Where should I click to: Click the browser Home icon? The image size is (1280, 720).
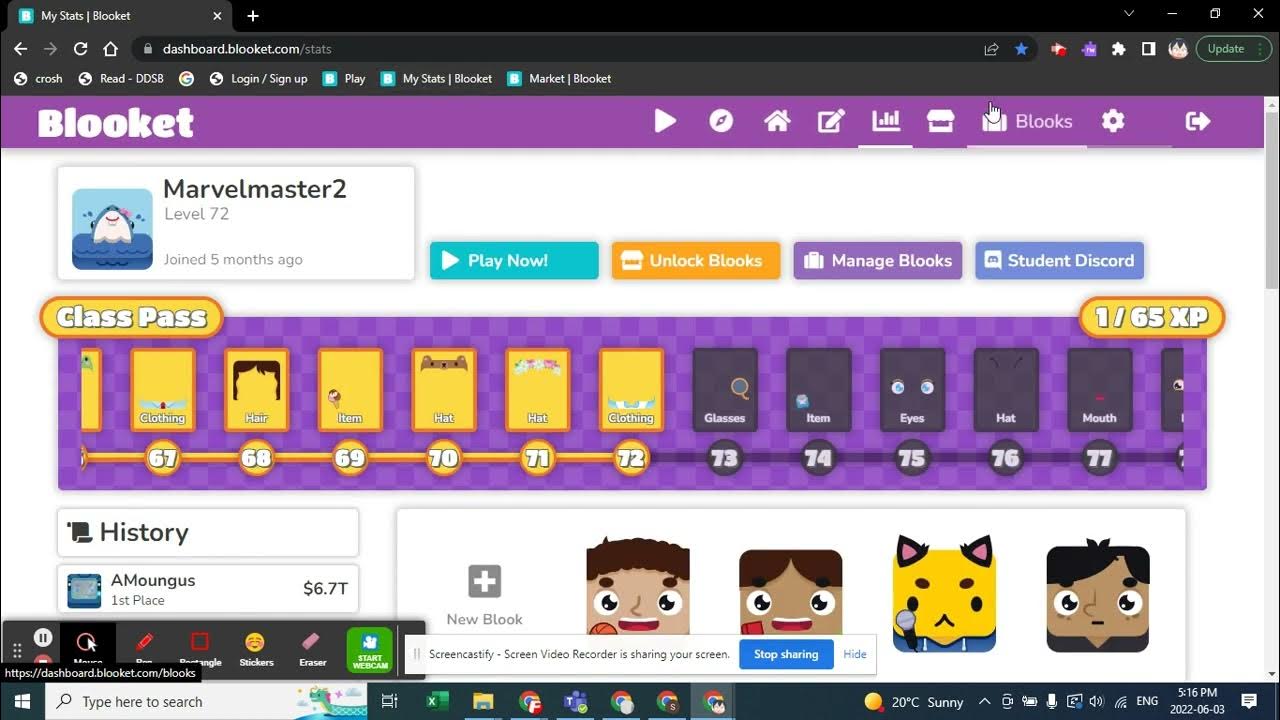[110, 48]
